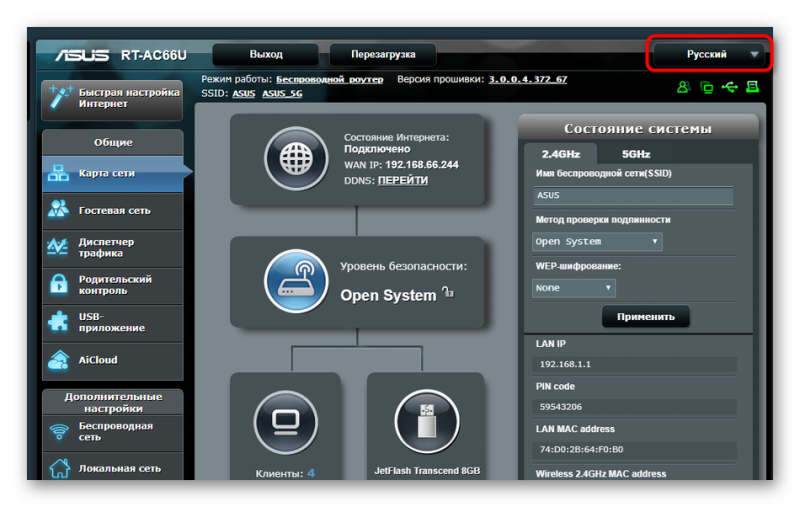Click the green USB status icon
The width and height of the screenshot is (800, 507).
coord(730,87)
